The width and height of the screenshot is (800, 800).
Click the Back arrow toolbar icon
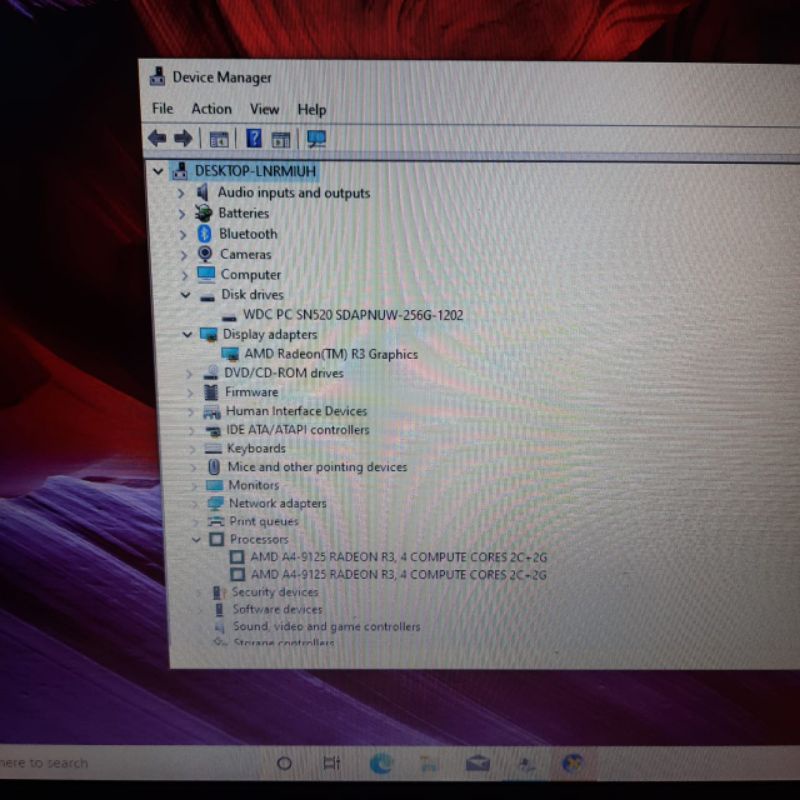click(157, 138)
